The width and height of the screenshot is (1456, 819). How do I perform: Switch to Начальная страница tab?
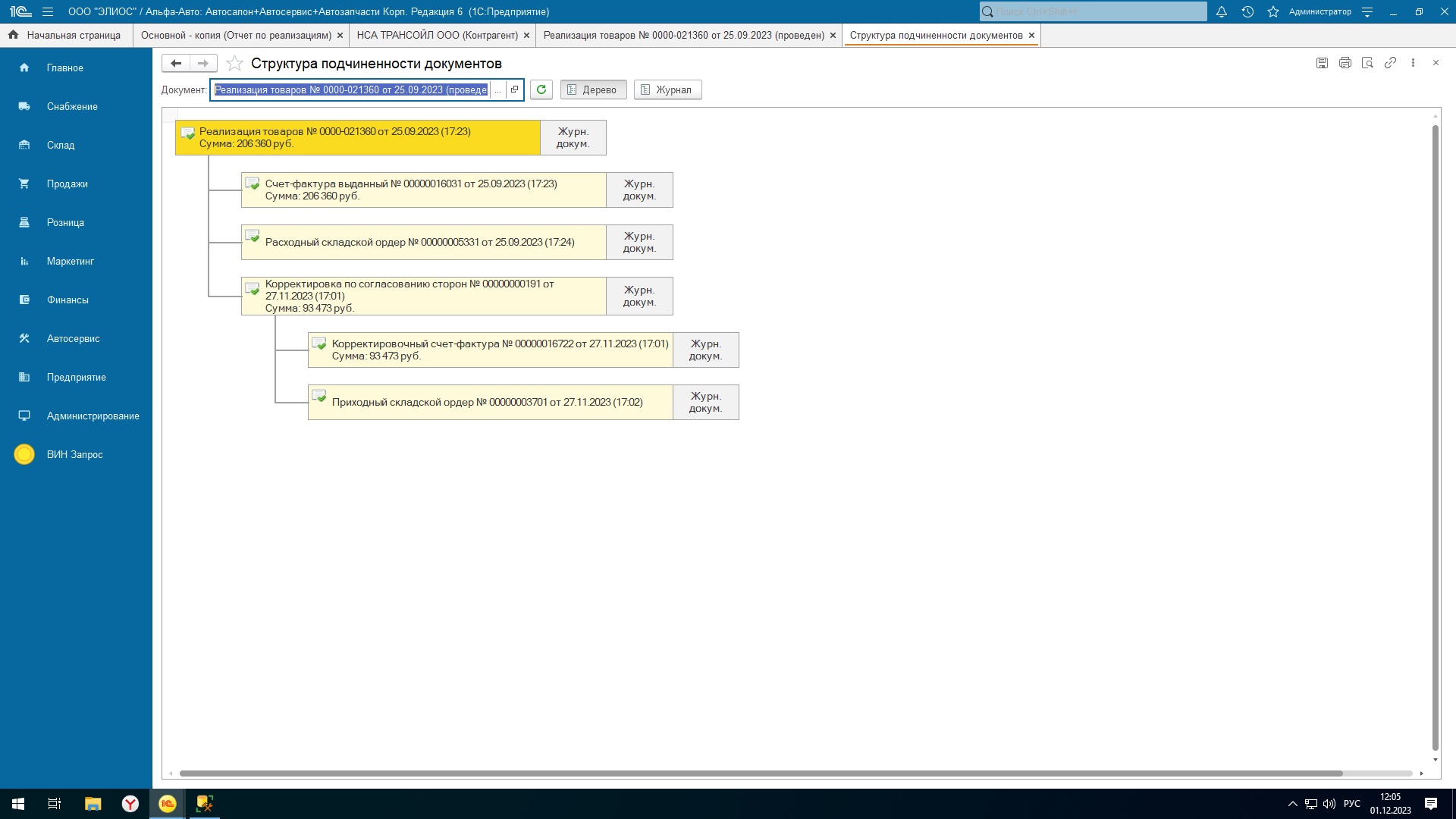[x=66, y=35]
